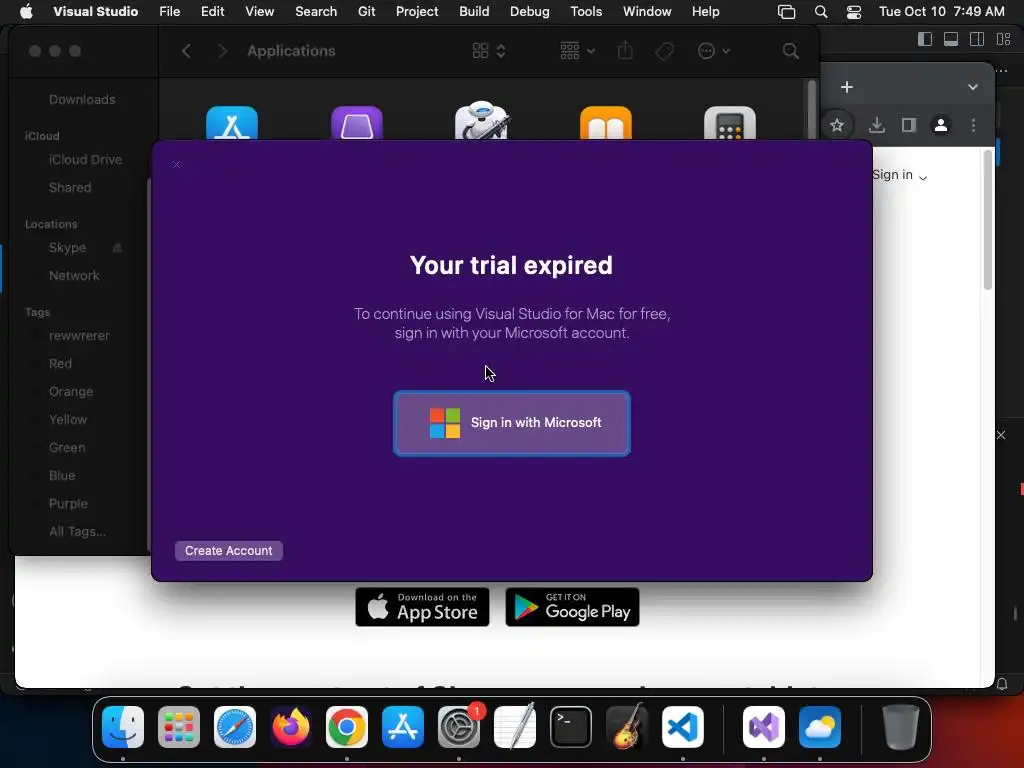Select Shared in Finder sidebar
Screen dimensions: 1024x768
point(70,187)
